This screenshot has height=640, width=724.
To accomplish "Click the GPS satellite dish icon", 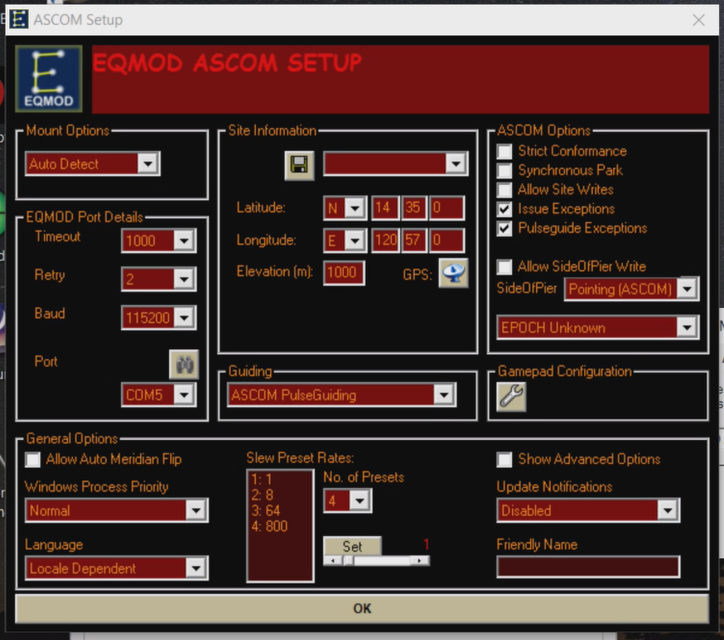I will pyautogui.click(x=453, y=273).
